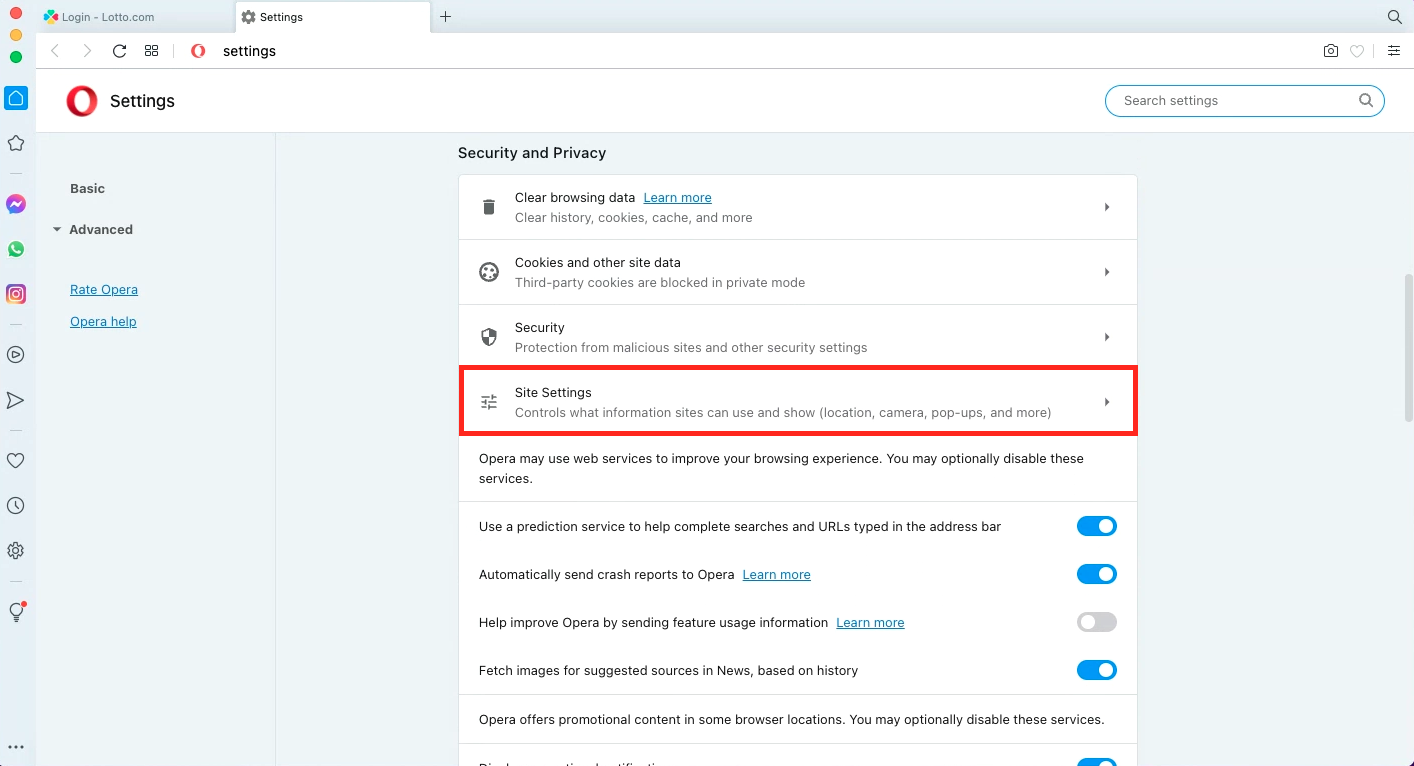The width and height of the screenshot is (1414, 766).
Task: Open History clock in sidebar
Action: tap(16, 506)
